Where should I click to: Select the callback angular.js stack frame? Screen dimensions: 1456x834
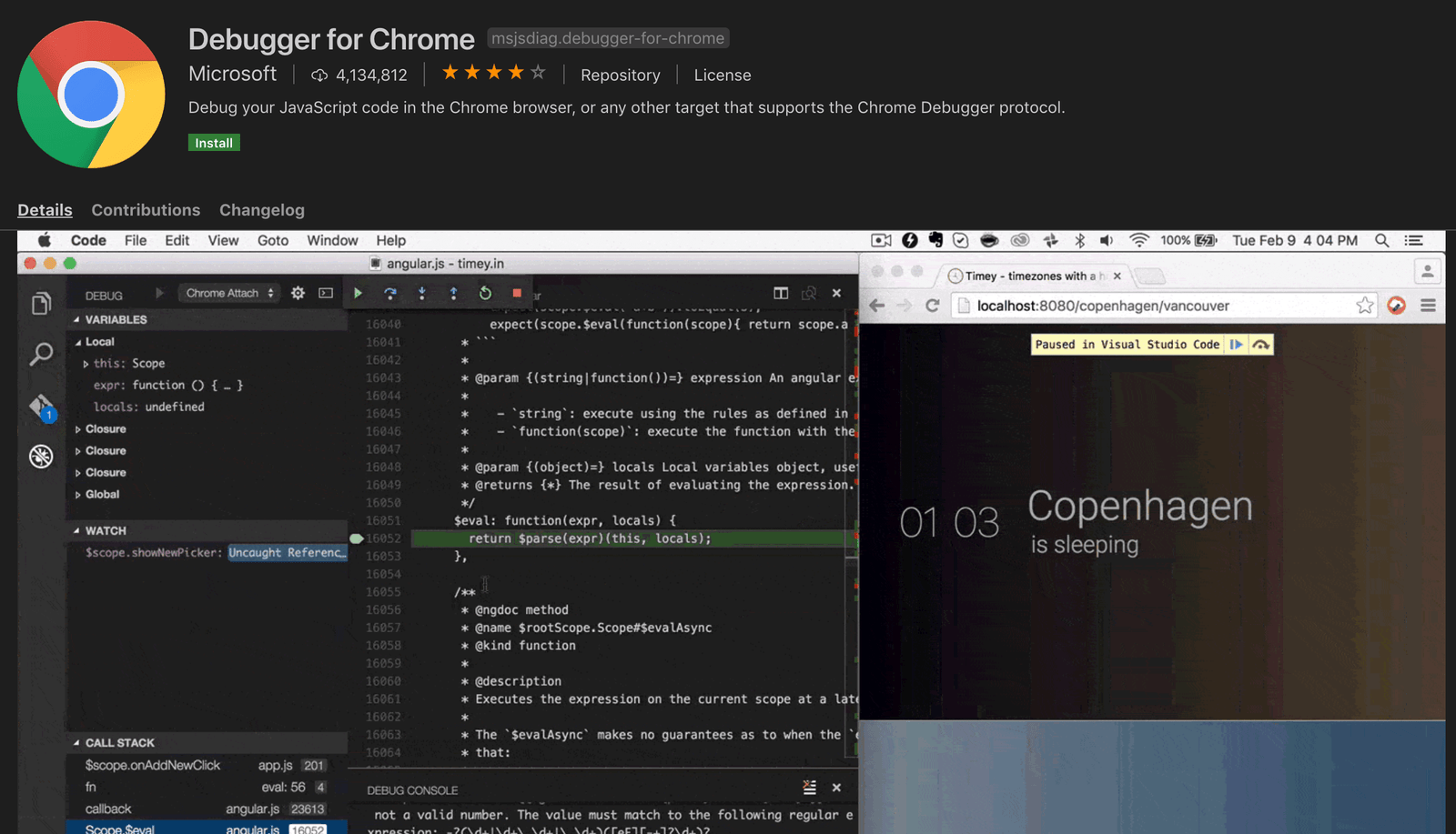(x=206, y=809)
